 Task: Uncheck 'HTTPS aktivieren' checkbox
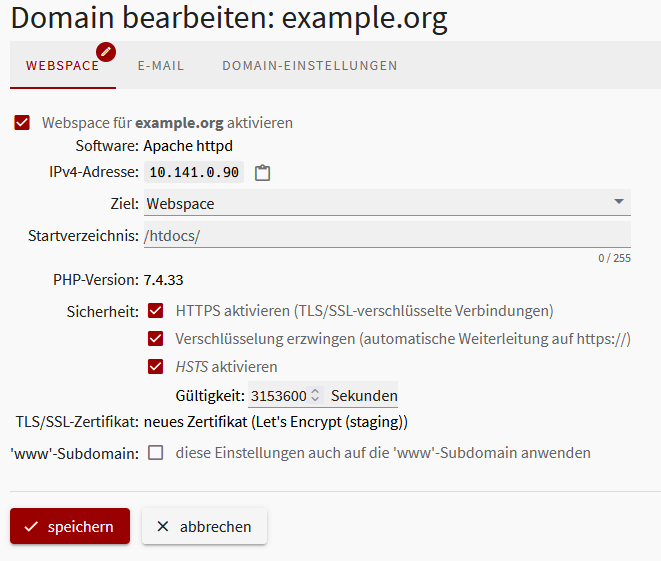point(156,311)
